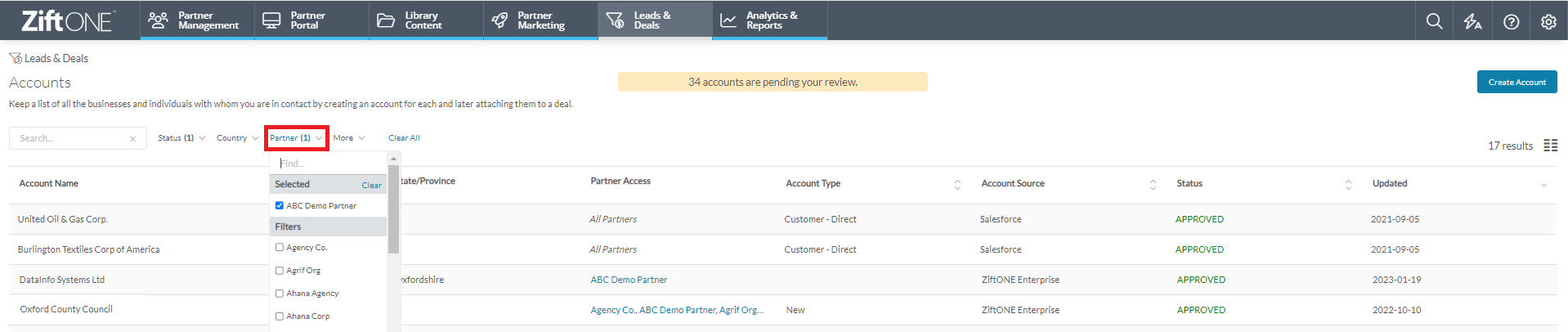The height and width of the screenshot is (332, 1568).
Task: Open United Oil & Gas Corp. account
Action: click(x=63, y=219)
